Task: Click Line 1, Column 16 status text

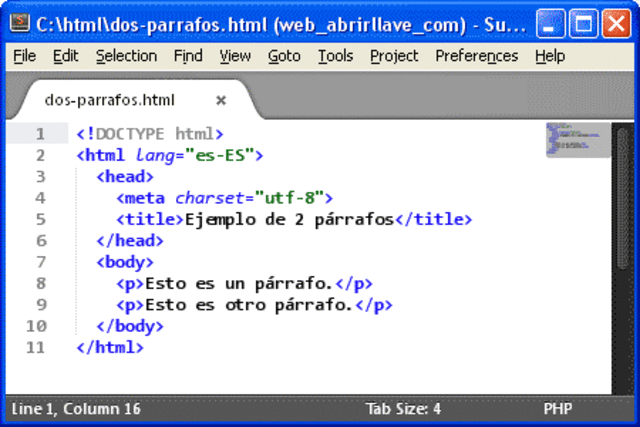Action: [76, 409]
